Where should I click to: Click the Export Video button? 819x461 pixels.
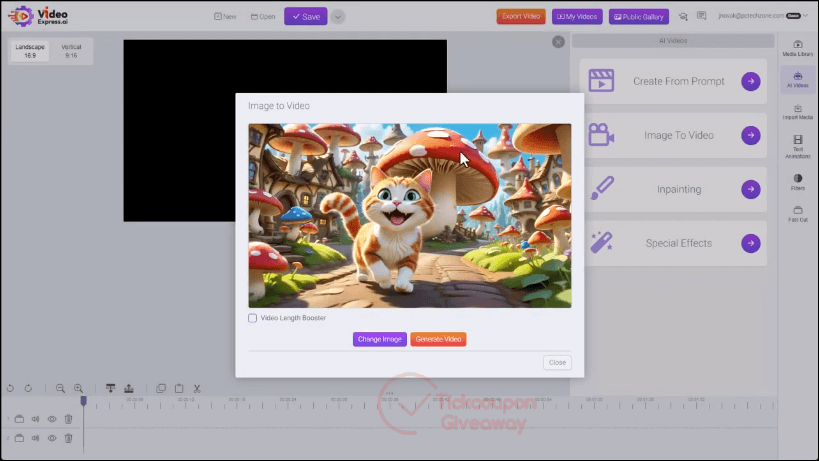click(521, 17)
